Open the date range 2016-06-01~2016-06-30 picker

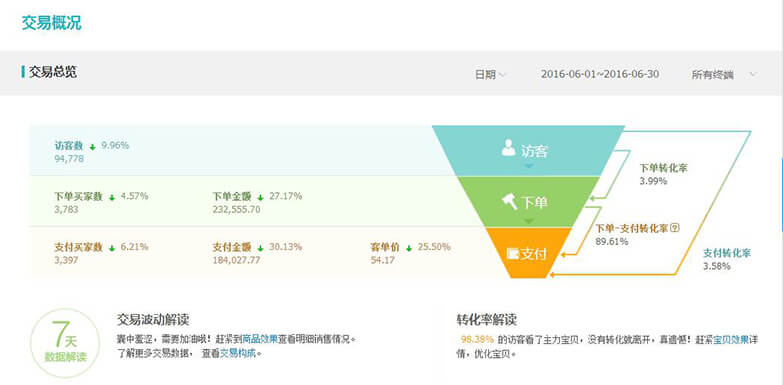coord(600,74)
